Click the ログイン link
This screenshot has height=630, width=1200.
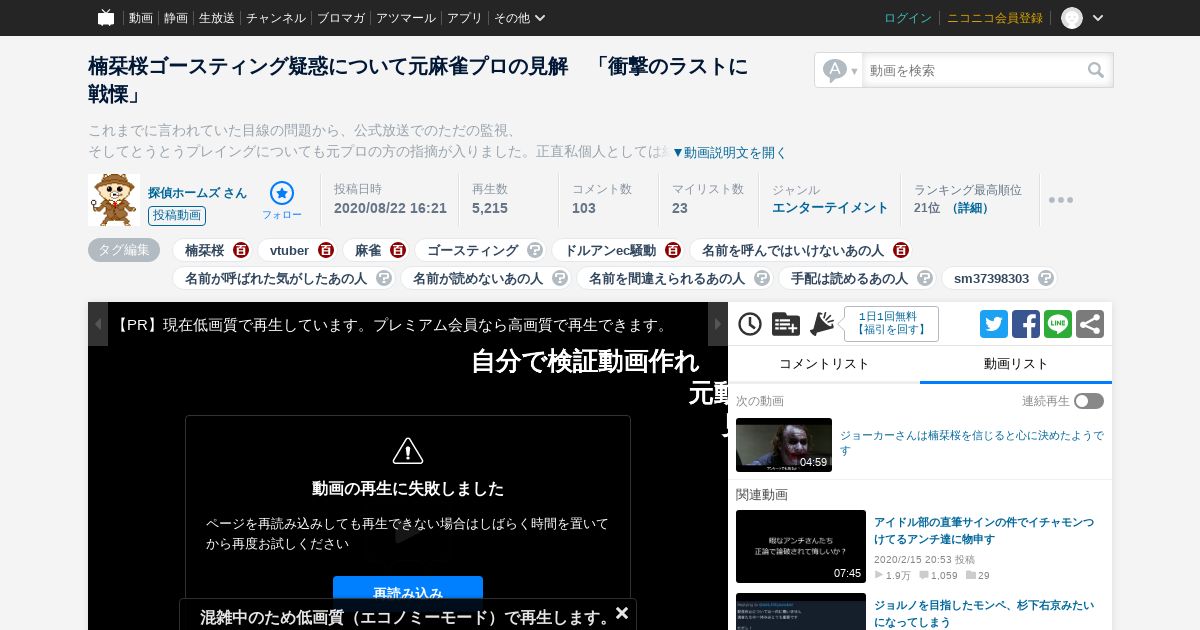point(908,18)
